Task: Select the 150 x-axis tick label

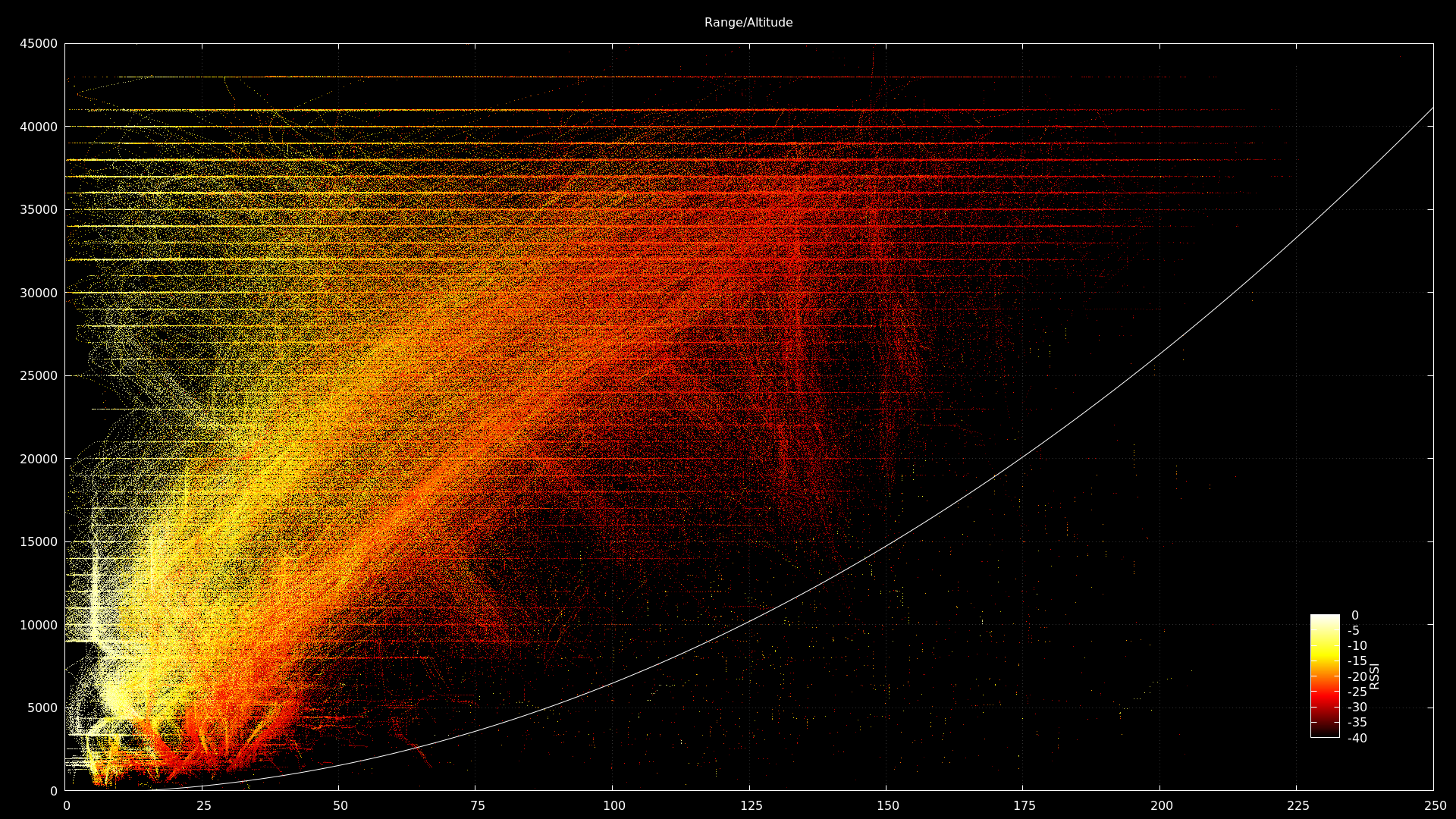Action: (x=886, y=805)
